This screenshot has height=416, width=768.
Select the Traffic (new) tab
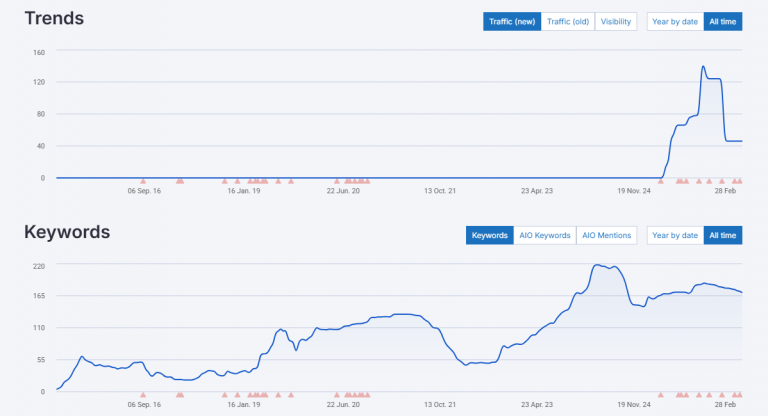coord(512,21)
